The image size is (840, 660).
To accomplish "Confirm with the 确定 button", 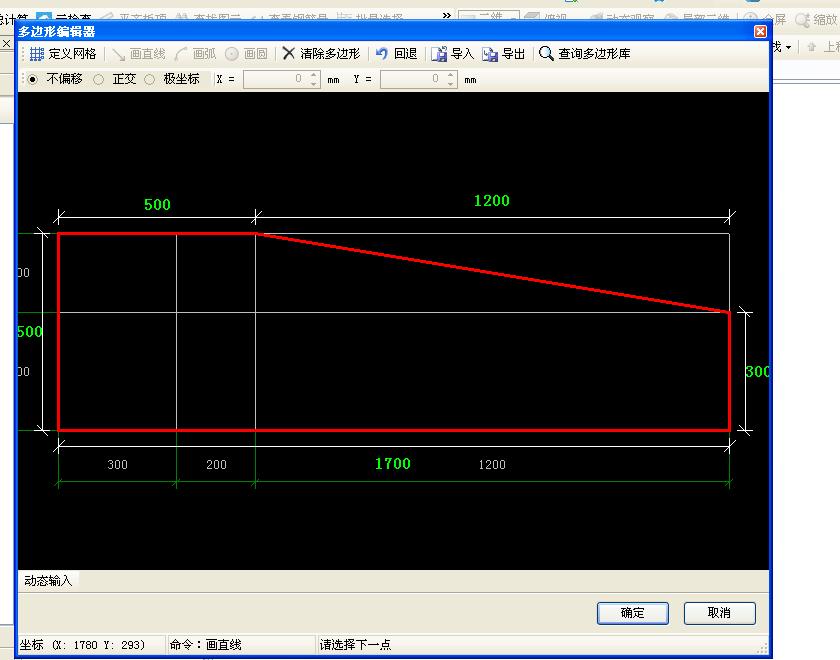I will tap(633, 613).
